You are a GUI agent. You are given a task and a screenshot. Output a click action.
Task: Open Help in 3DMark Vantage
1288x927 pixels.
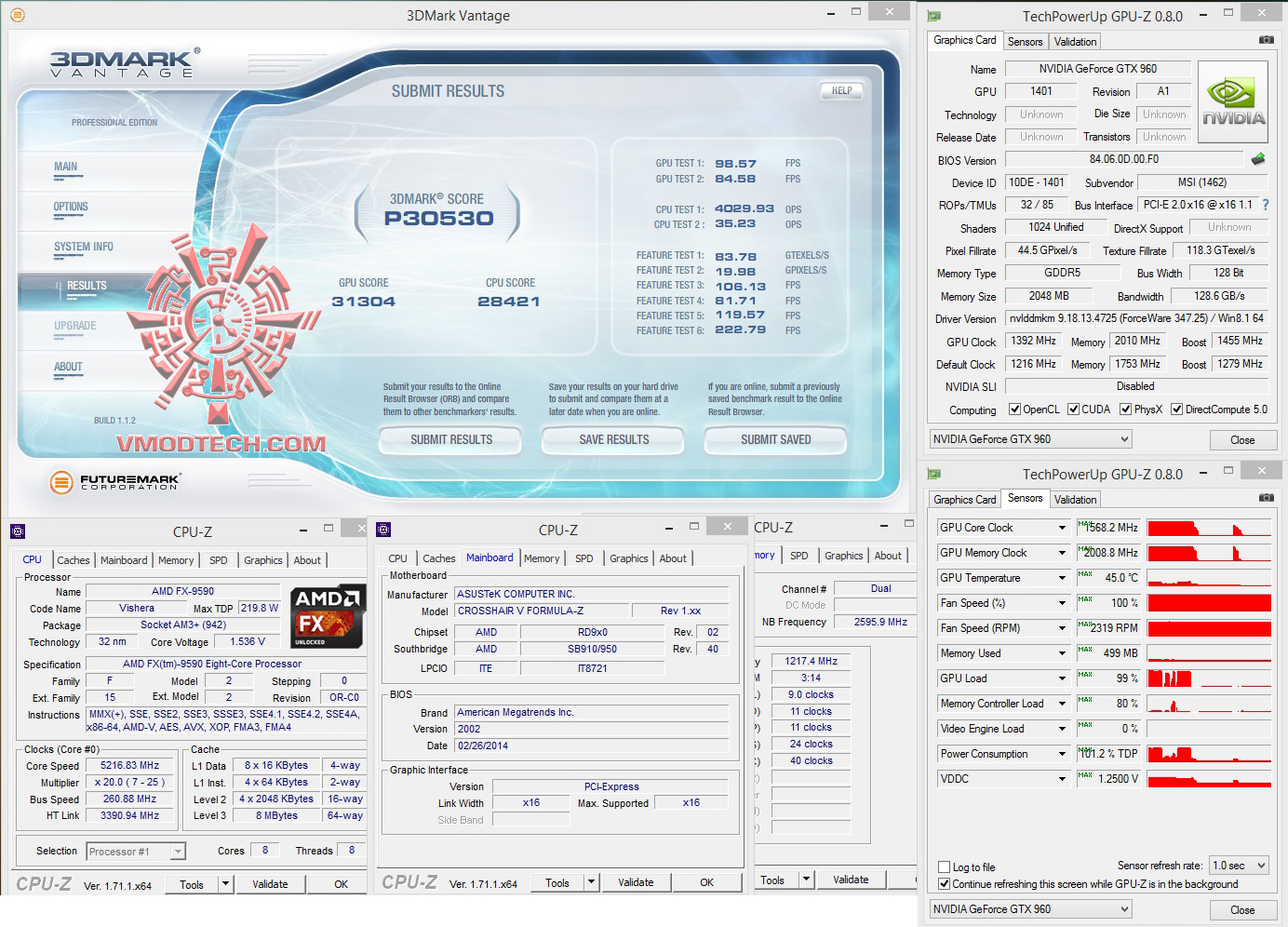[841, 90]
